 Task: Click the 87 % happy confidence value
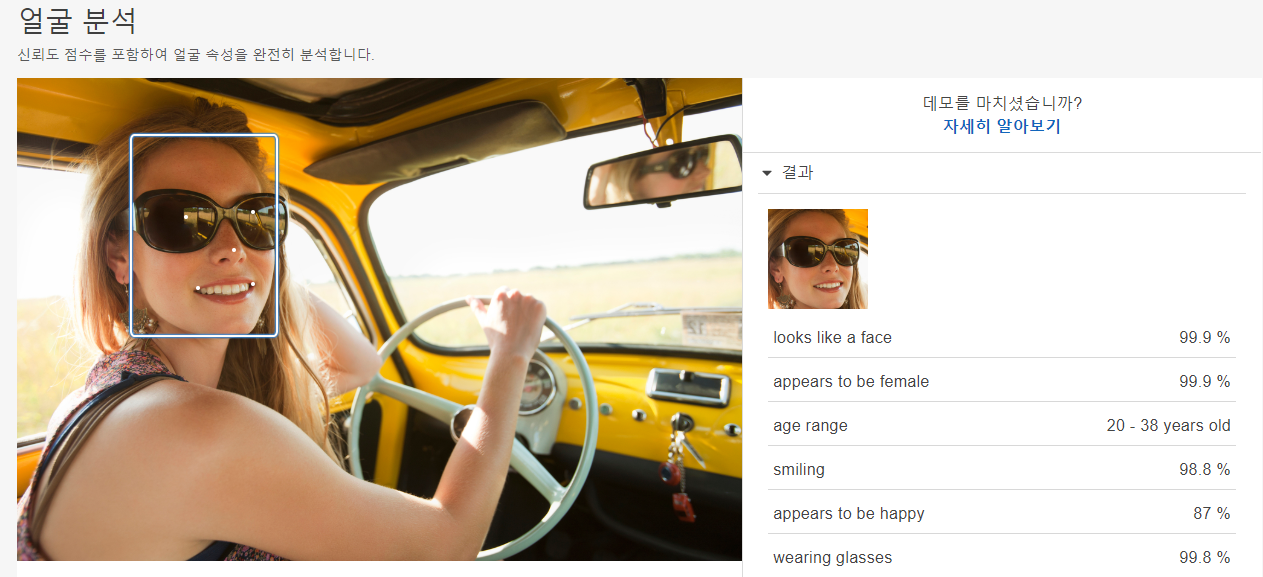coord(1210,513)
